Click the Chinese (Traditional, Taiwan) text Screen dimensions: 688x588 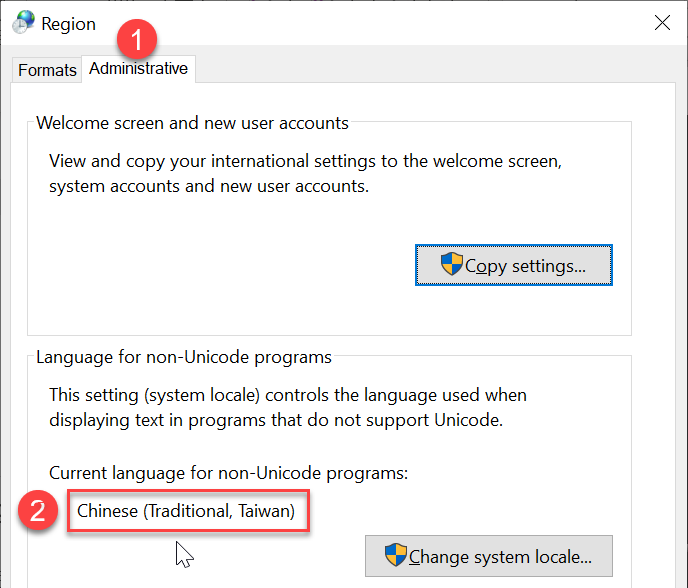(186, 511)
